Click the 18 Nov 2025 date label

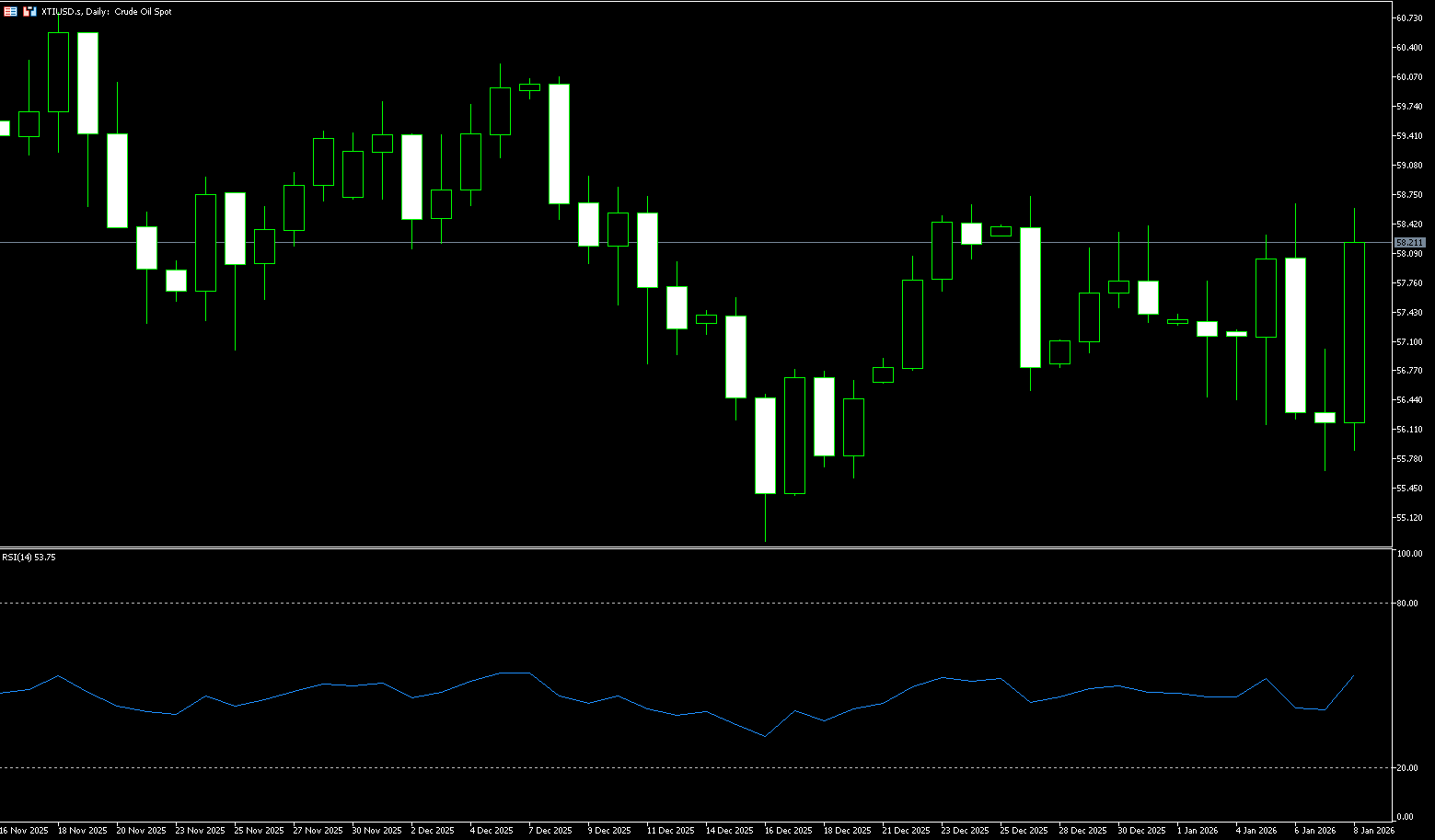tap(82, 831)
